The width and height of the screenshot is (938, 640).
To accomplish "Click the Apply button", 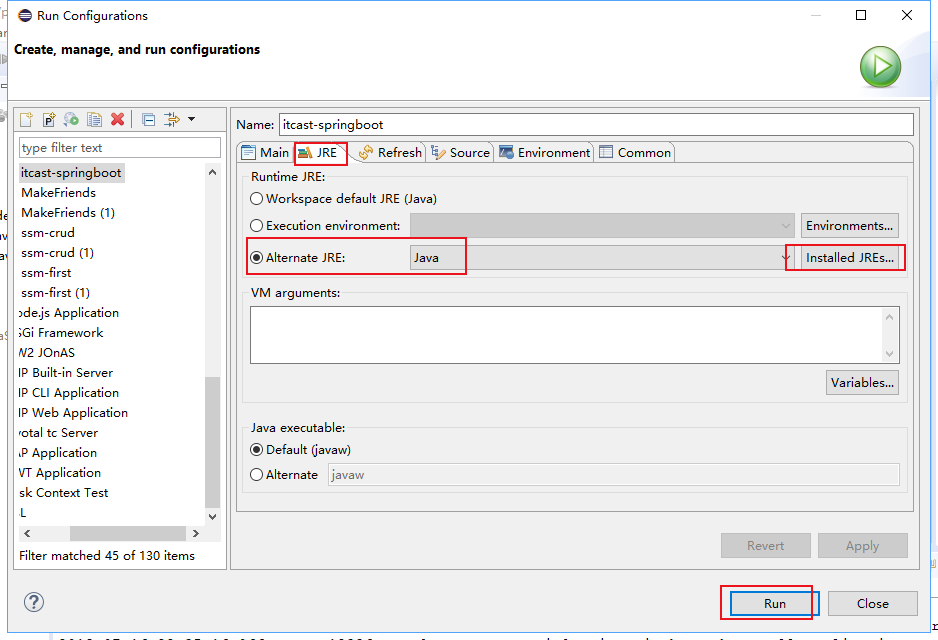I will pyautogui.click(x=862, y=545).
